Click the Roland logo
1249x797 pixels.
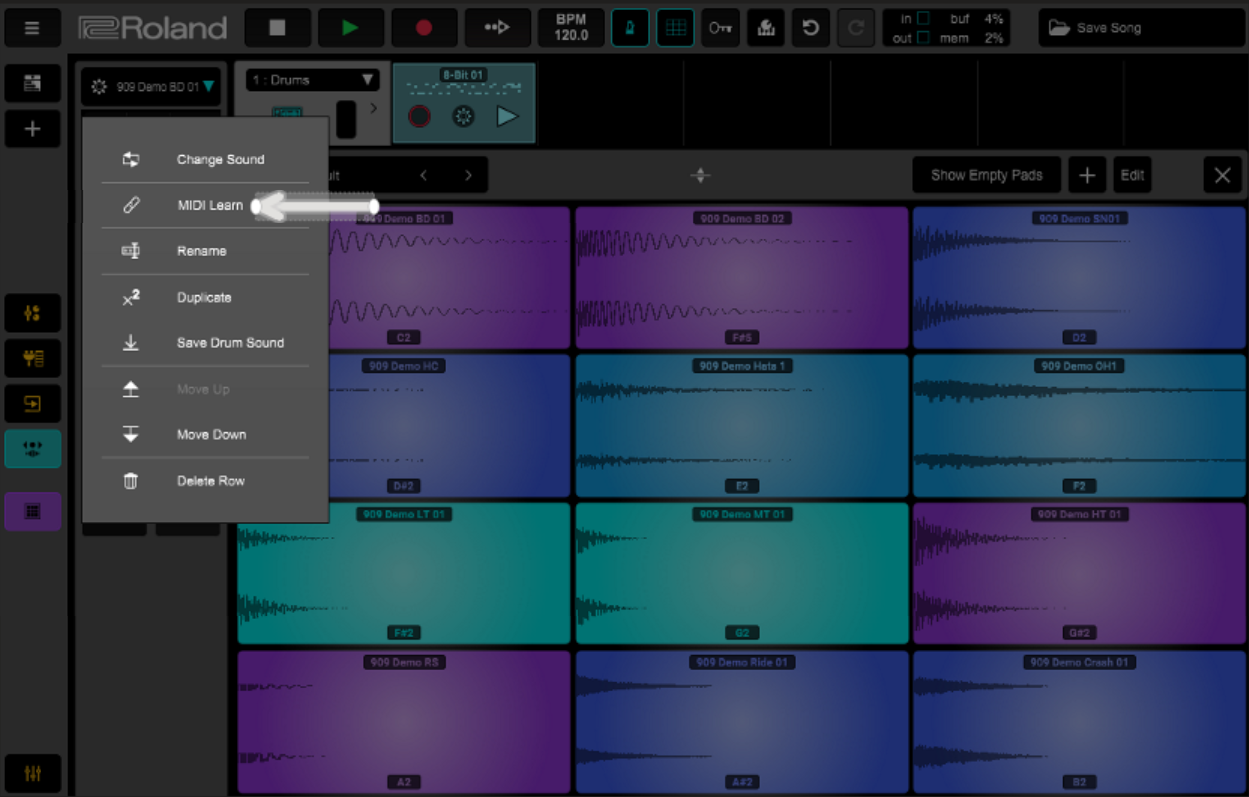(153, 28)
